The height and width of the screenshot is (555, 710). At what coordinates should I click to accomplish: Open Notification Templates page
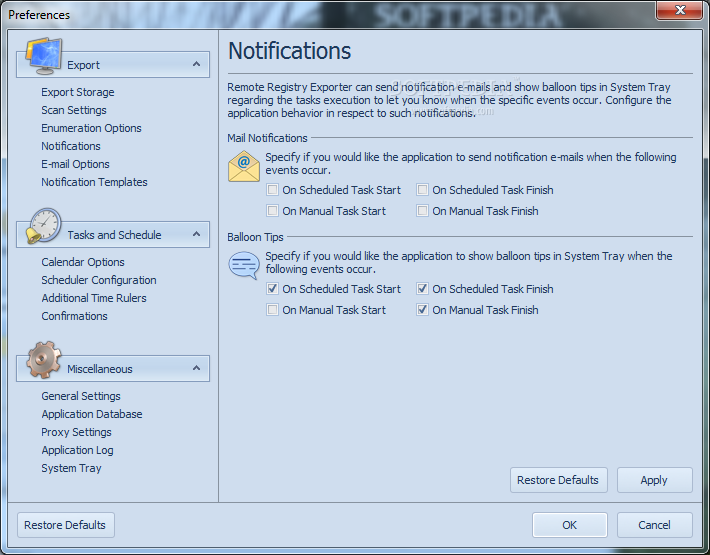point(94,182)
